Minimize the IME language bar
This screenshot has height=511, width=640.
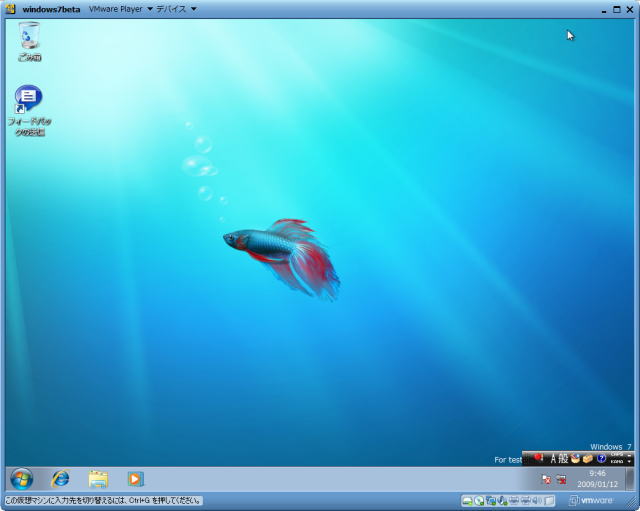630,455
